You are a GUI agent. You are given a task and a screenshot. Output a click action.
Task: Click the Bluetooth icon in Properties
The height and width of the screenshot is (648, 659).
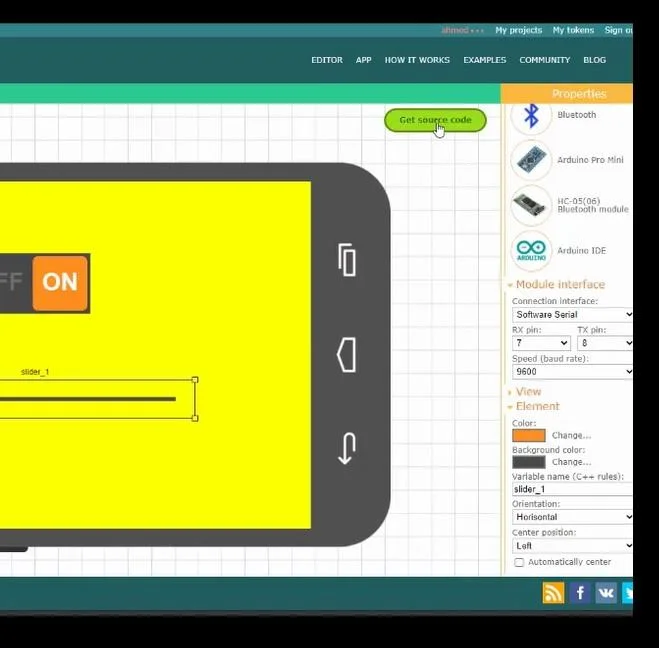531,115
